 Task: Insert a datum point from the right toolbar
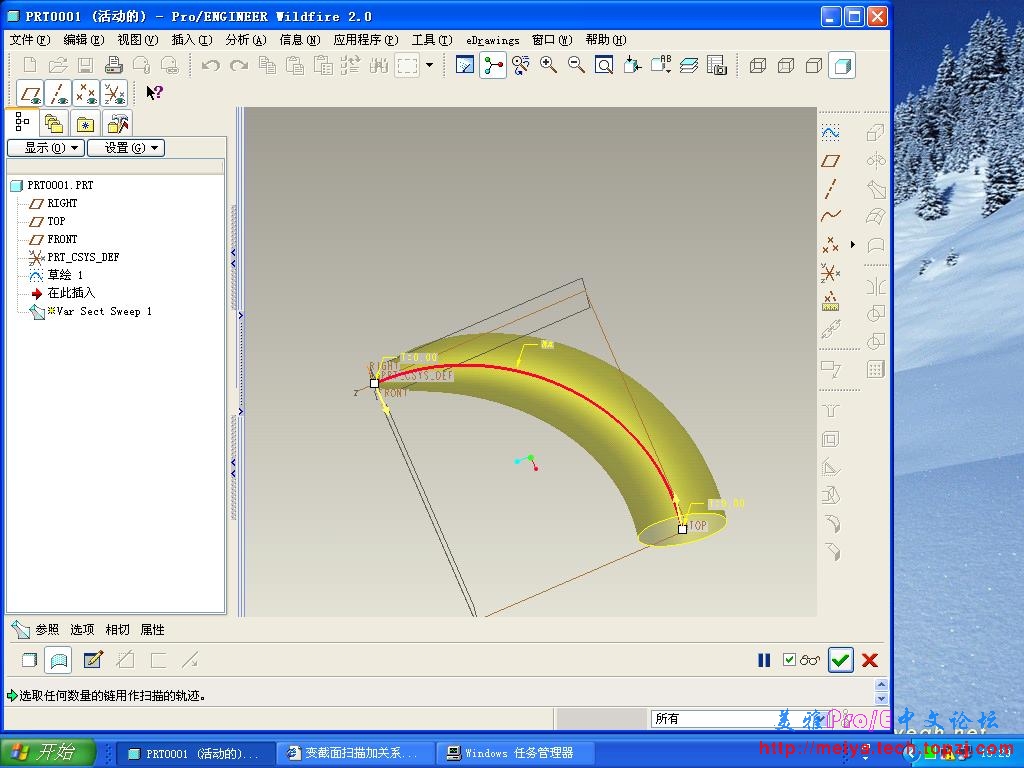pos(831,244)
